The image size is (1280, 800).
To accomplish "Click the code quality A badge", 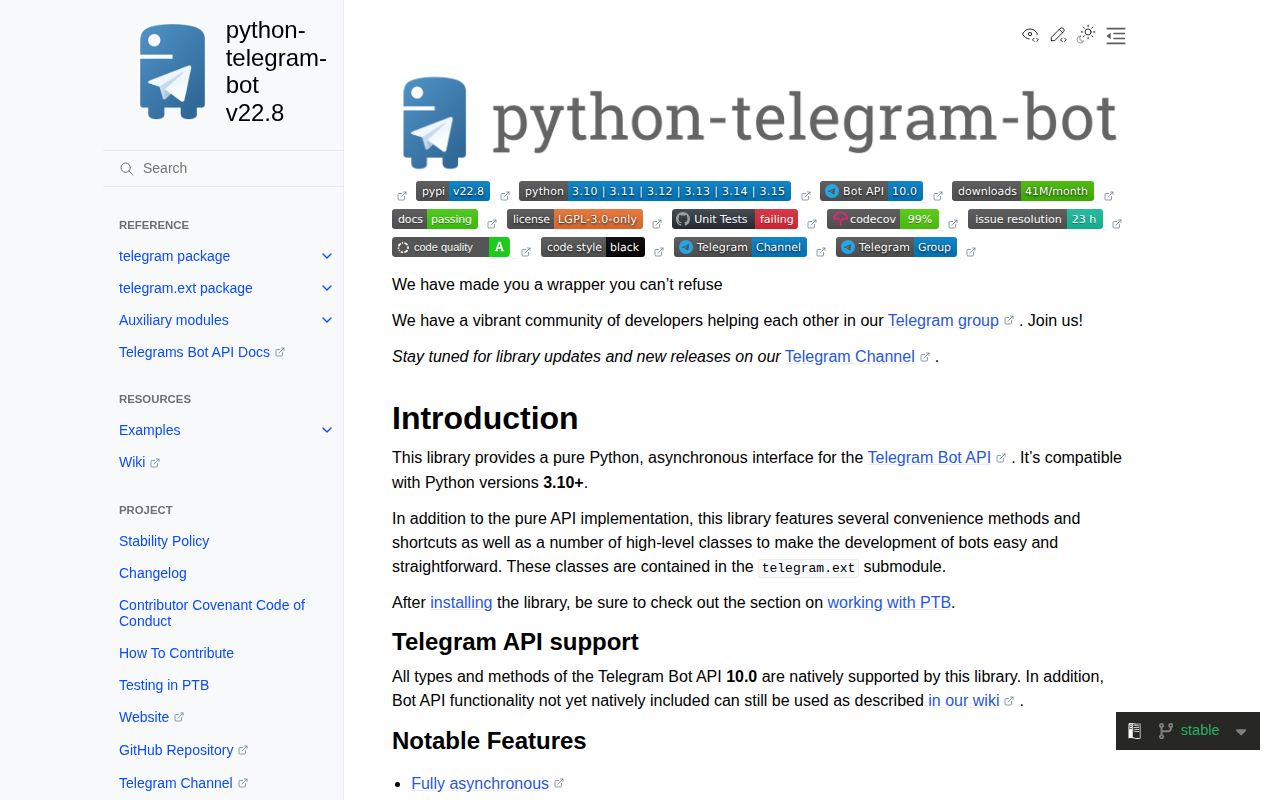I will 451,247.
